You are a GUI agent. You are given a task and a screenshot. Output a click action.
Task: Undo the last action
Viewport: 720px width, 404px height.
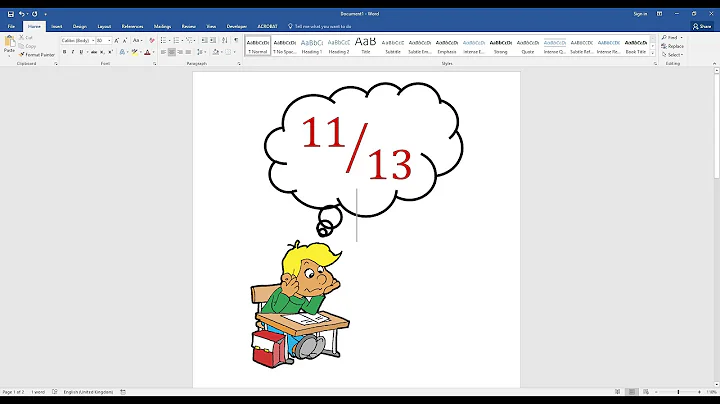click(21, 14)
